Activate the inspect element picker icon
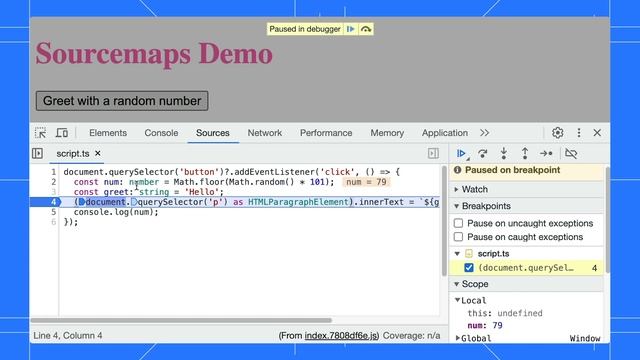The height and width of the screenshot is (360, 640). tap(40, 133)
